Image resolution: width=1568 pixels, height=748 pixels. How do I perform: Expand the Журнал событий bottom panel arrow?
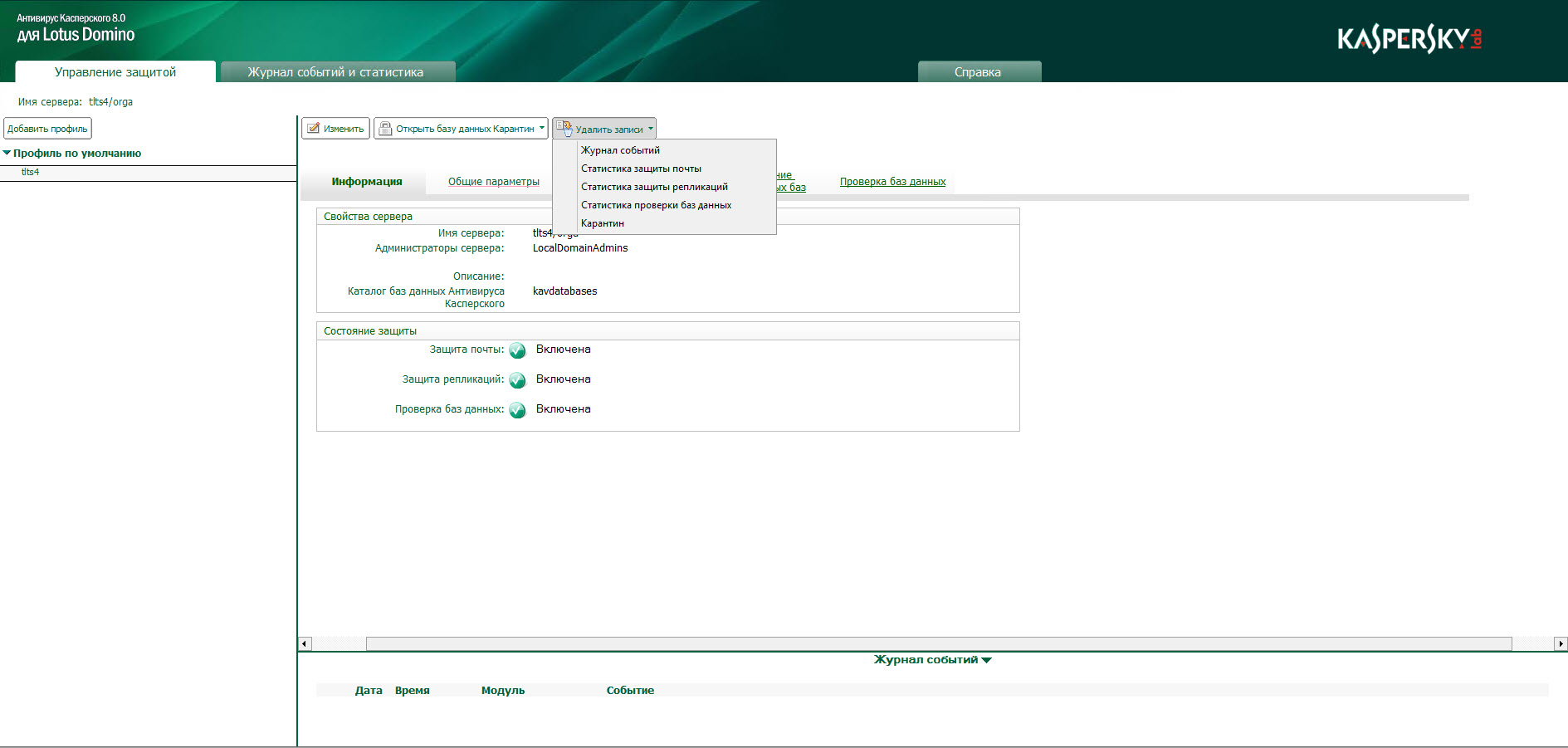(x=986, y=661)
